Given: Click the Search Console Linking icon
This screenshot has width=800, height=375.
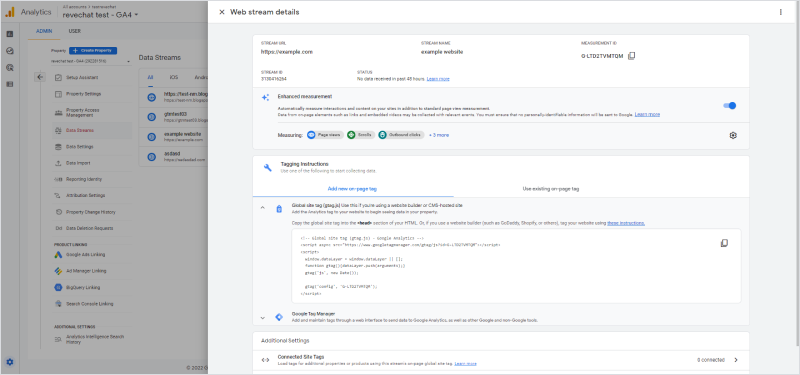Looking at the screenshot, I should (59, 304).
